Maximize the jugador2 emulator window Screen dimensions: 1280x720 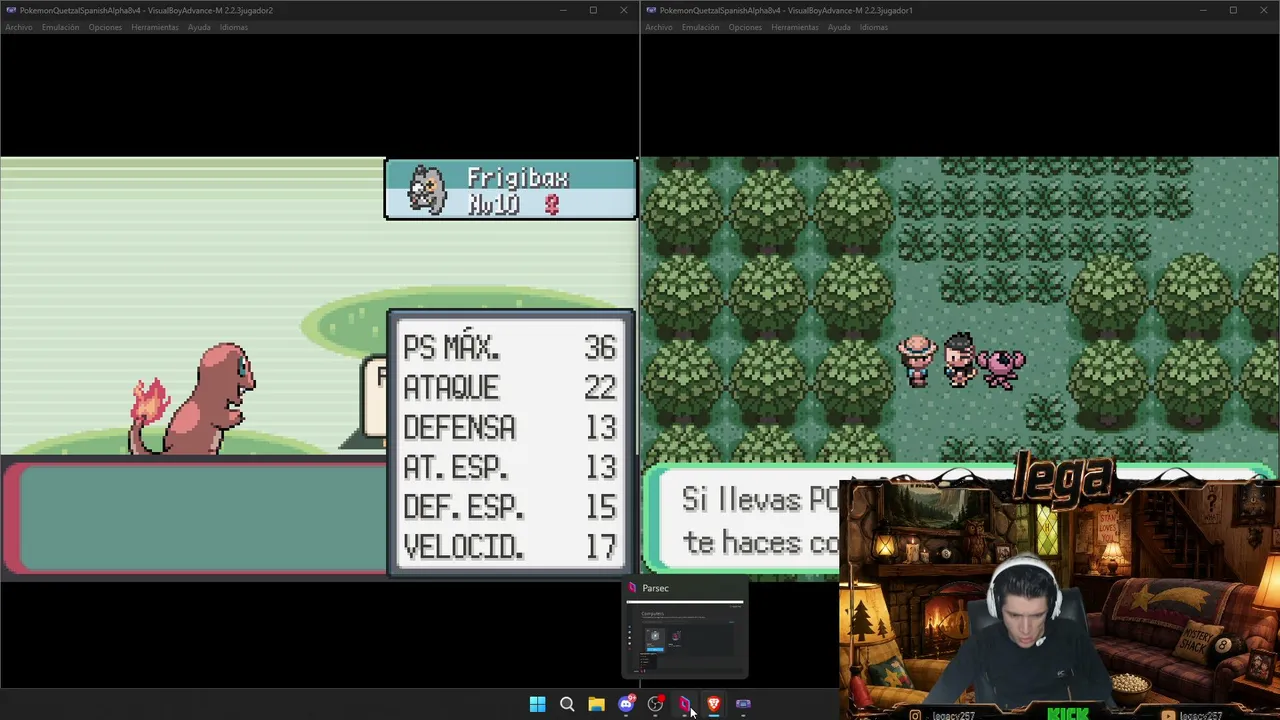pos(593,10)
